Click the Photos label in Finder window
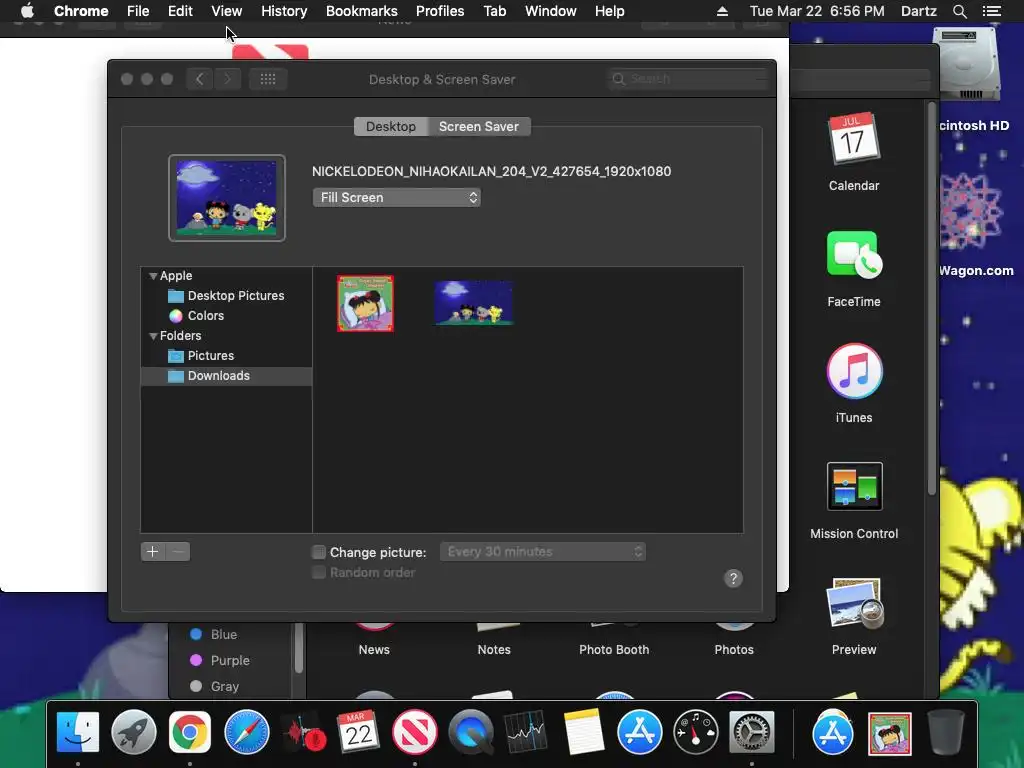 (x=734, y=650)
